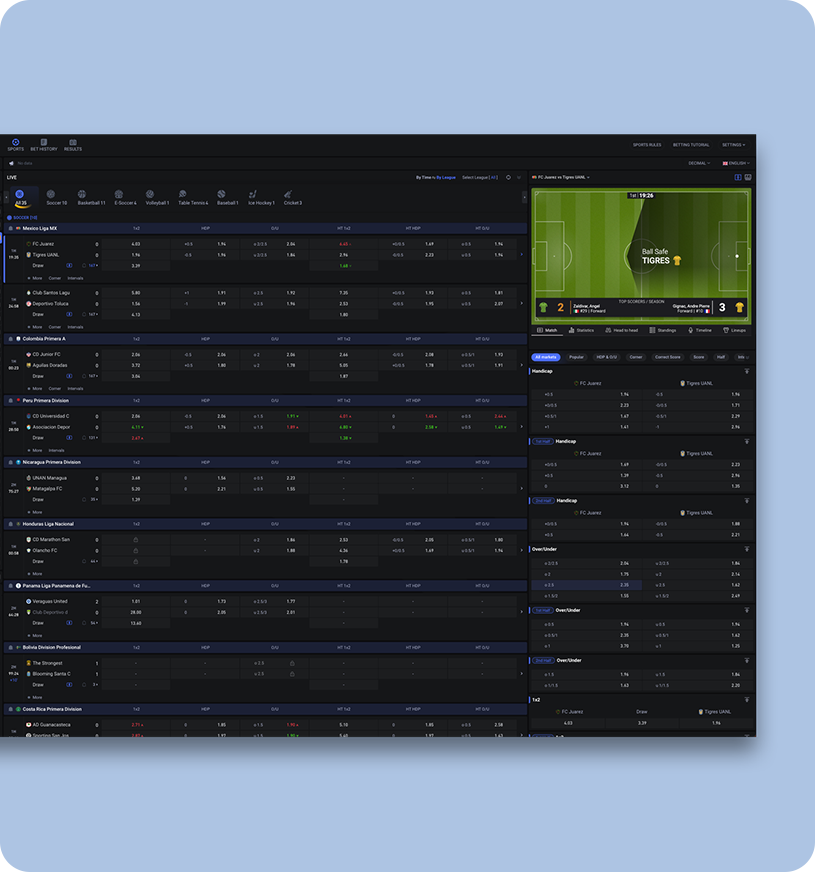Toggle live stream for FC Juarez match
Viewport: 815px width, 872px height.
tap(69, 266)
